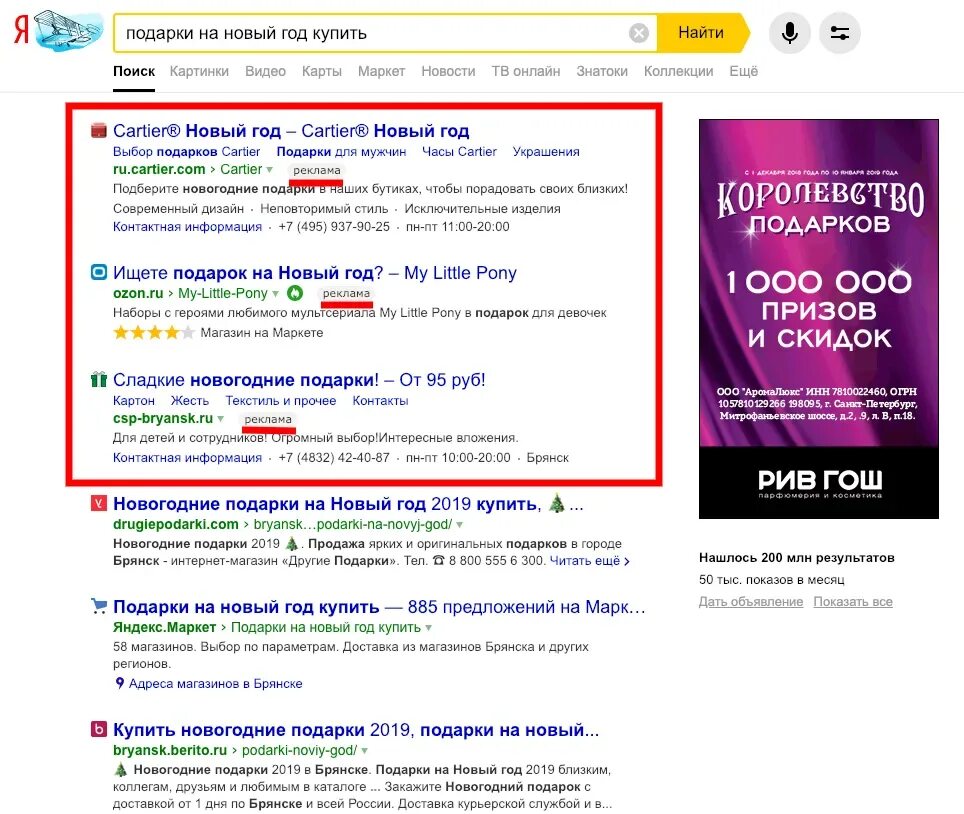
Task: Open search settings sliders icon
Action: [x=839, y=33]
